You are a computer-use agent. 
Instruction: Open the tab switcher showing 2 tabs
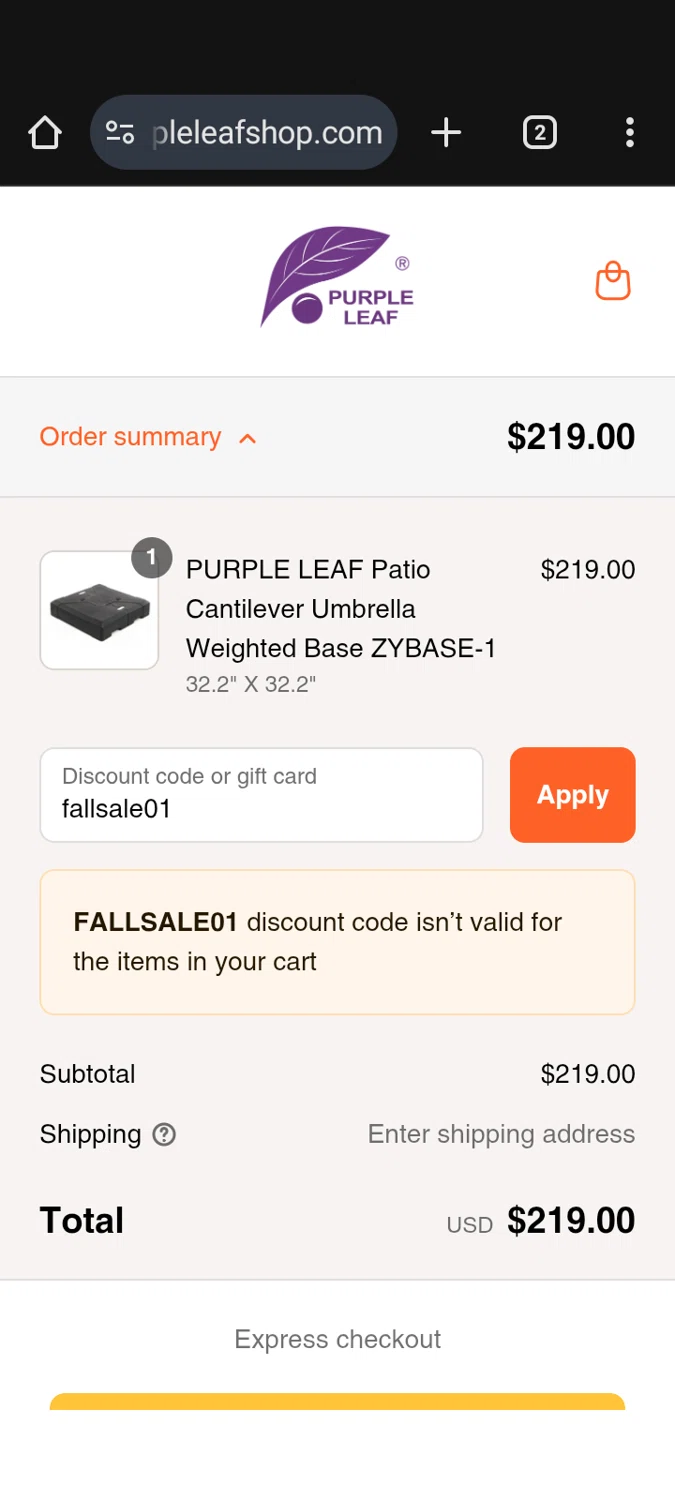pyautogui.click(x=539, y=132)
